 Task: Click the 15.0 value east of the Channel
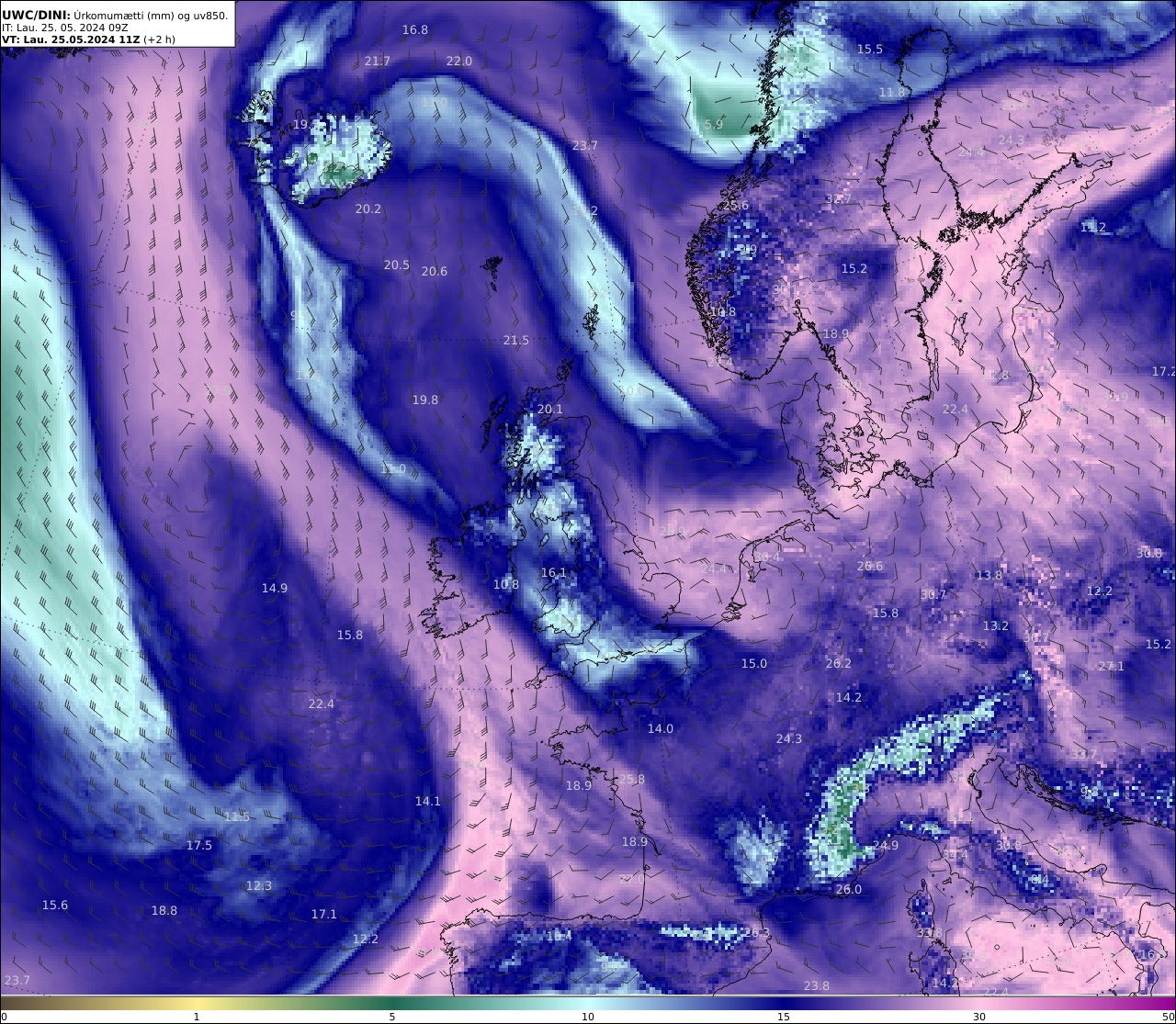(754, 663)
